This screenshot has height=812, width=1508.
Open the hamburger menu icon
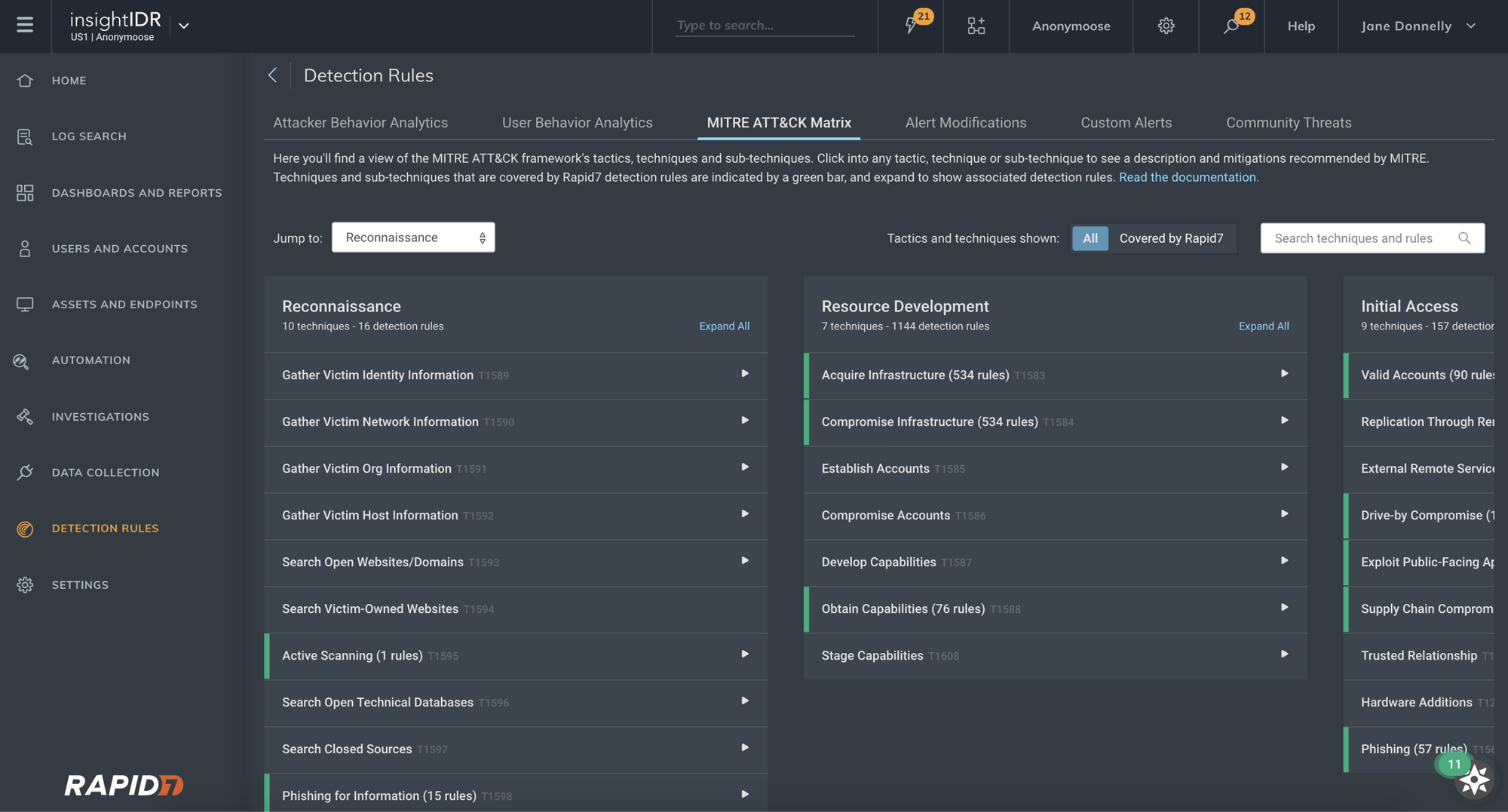25,26
